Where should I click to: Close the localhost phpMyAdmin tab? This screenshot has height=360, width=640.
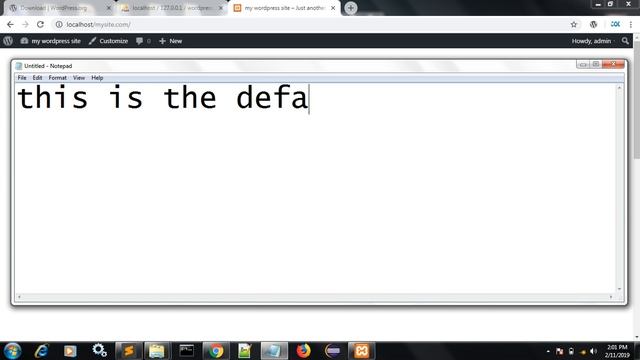tap(221, 8)
